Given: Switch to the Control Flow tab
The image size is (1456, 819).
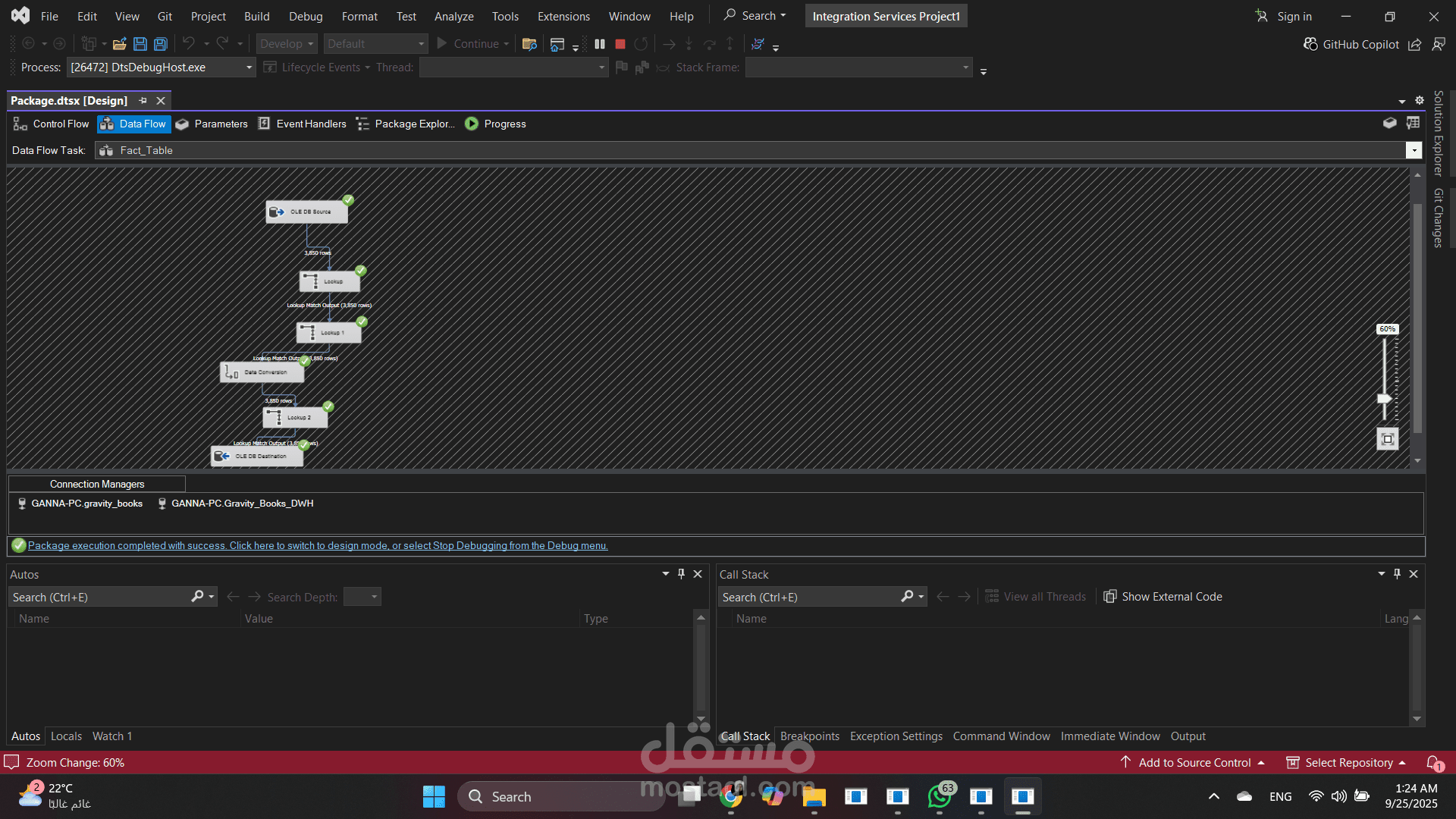Looking at the screenshot, I should (52, 124).
